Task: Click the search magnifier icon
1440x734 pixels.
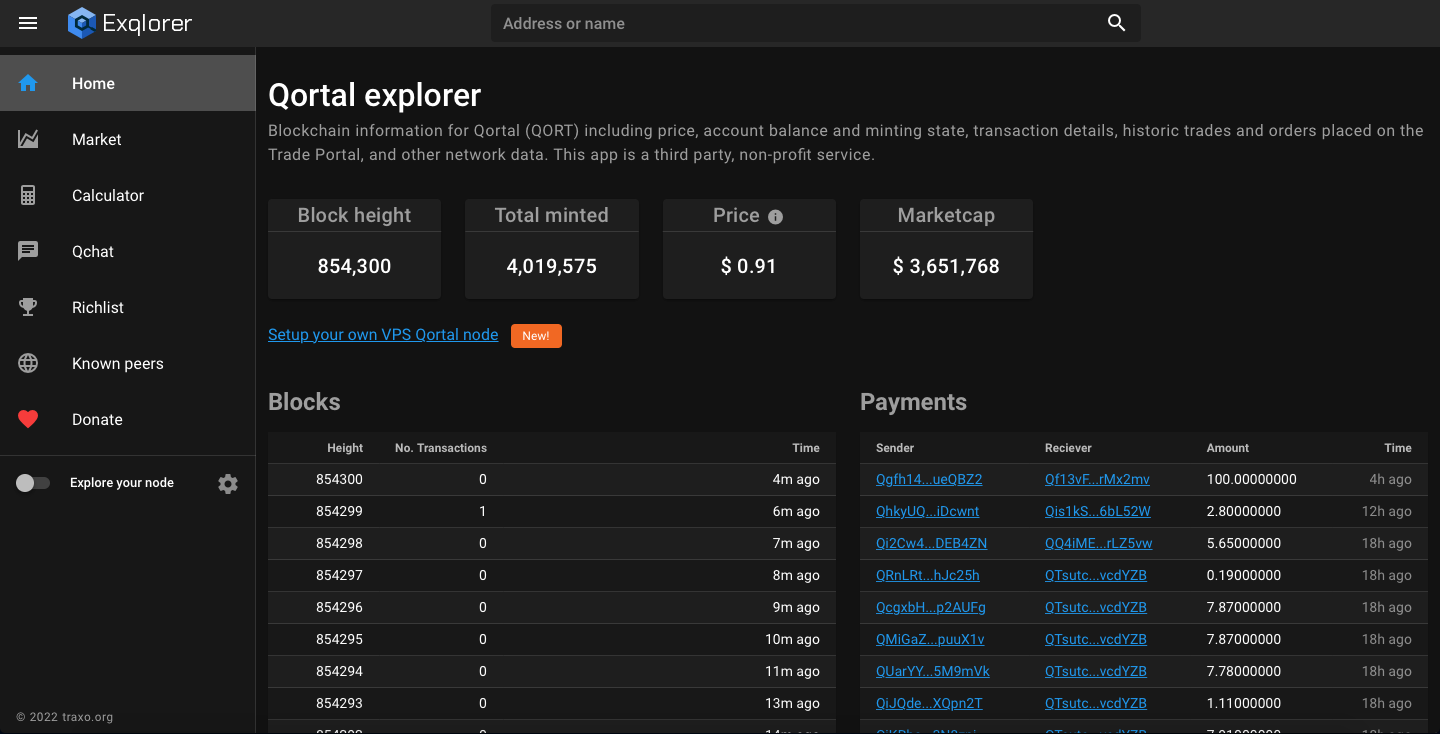Action: tap(1117, 23)
